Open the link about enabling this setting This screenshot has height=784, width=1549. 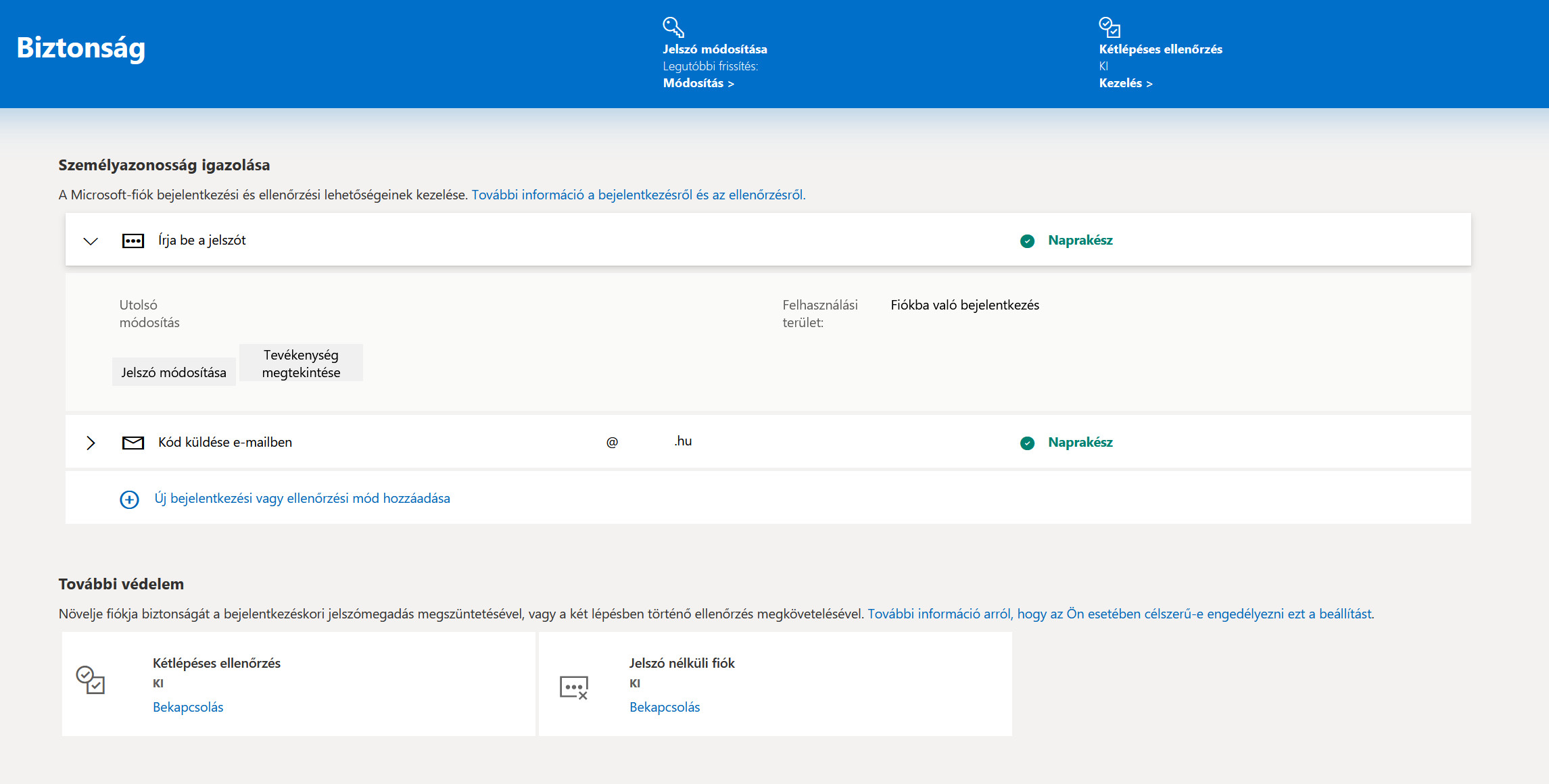click(x=1120, y=614)
